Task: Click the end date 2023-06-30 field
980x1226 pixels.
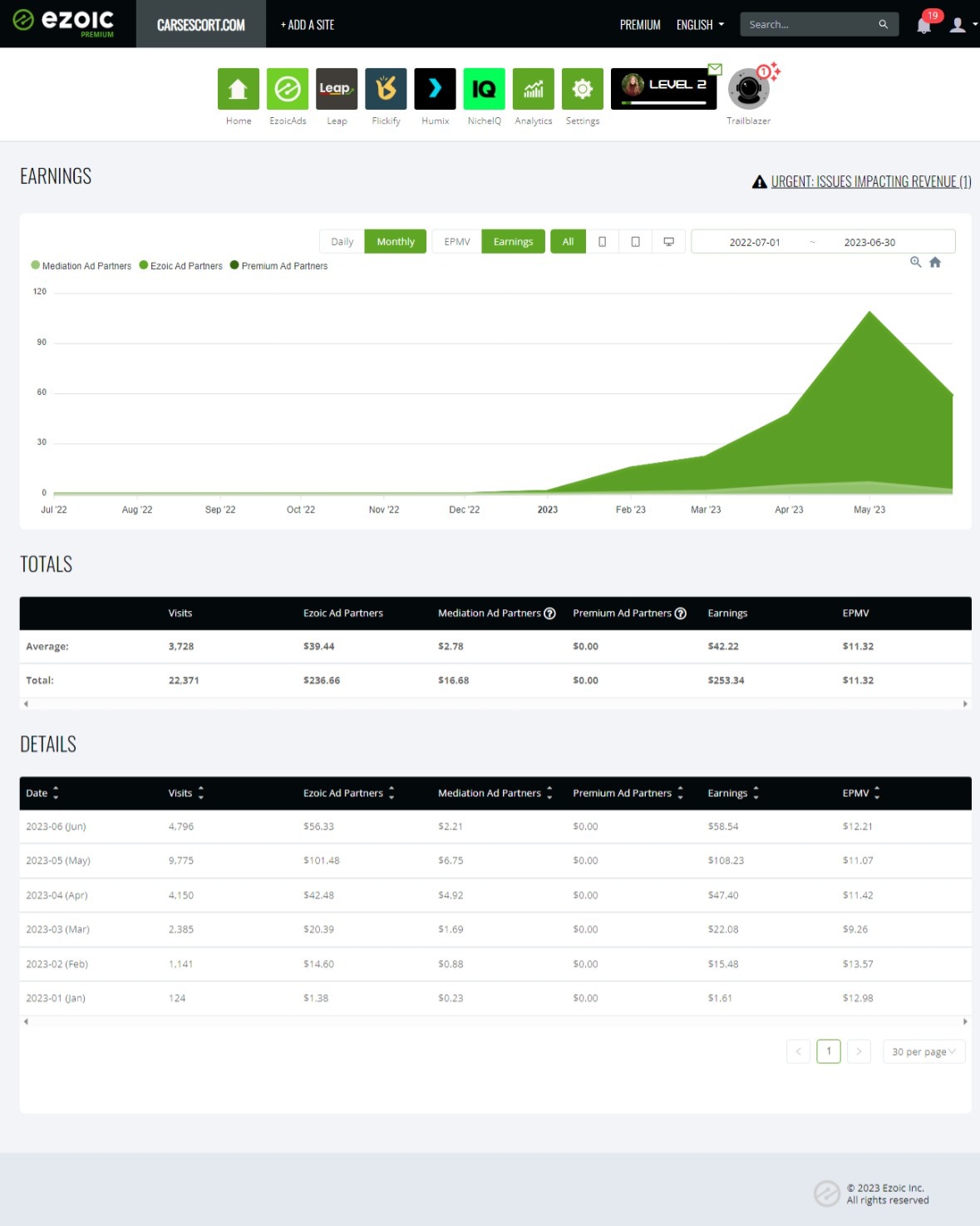Action: [869, 242]
